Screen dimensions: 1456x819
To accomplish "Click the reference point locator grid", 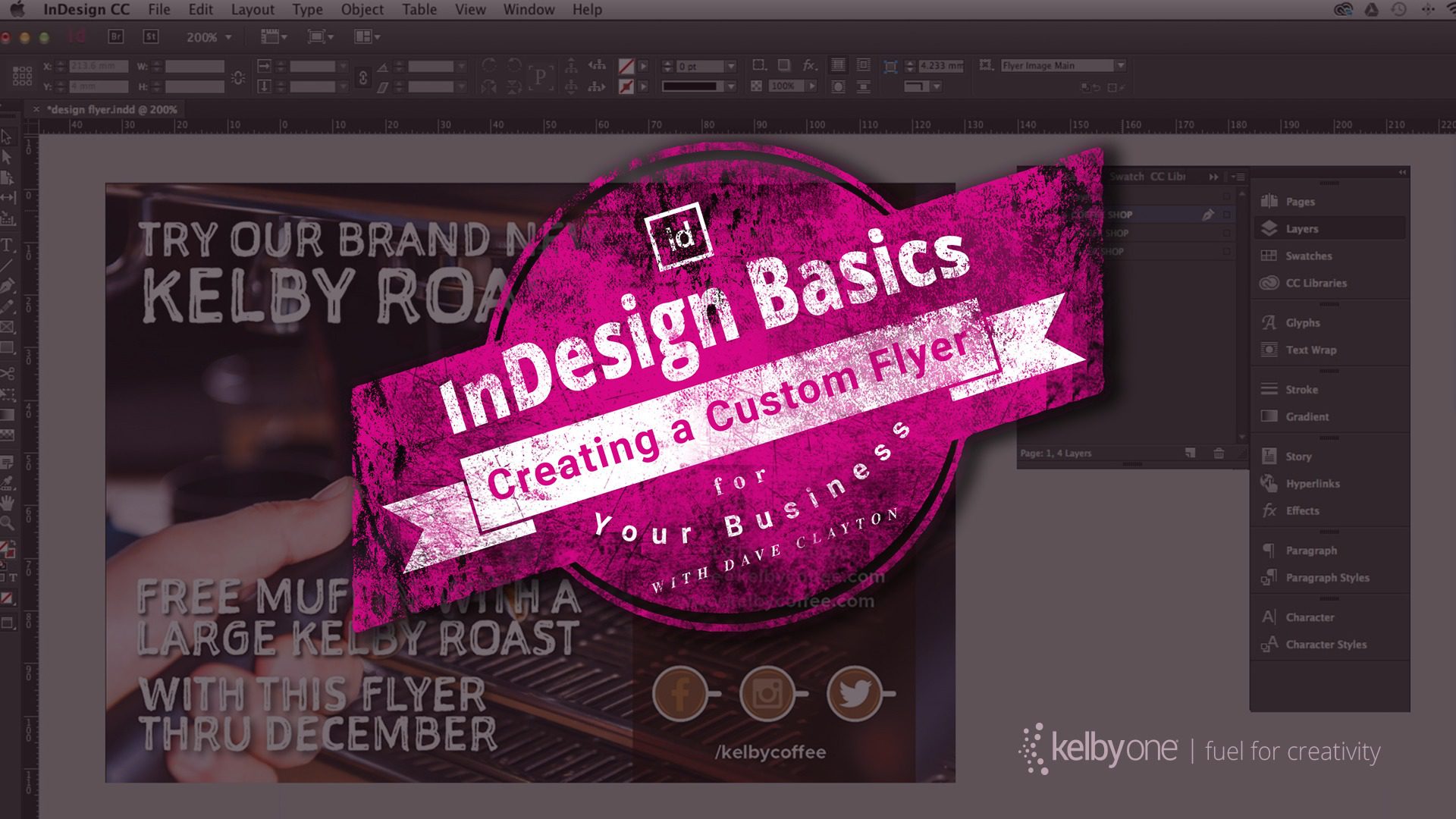I will point(22,76).
